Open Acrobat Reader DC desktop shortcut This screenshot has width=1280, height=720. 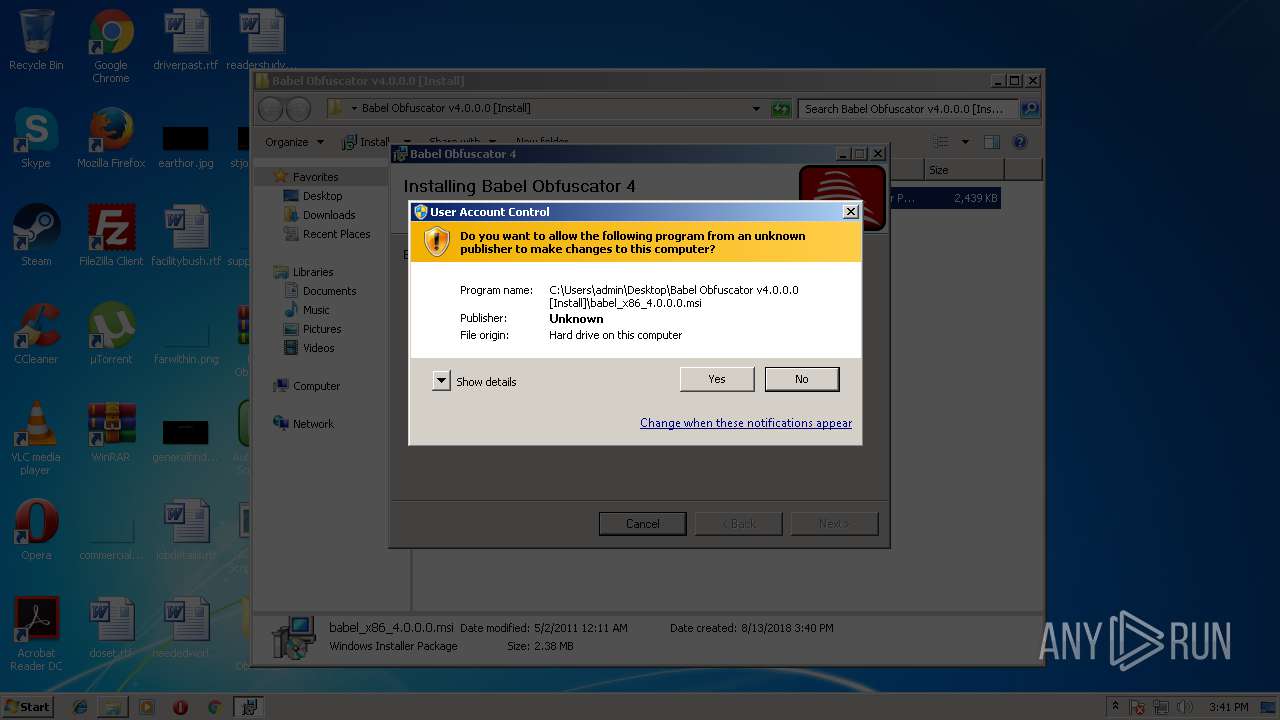[36, 635]
